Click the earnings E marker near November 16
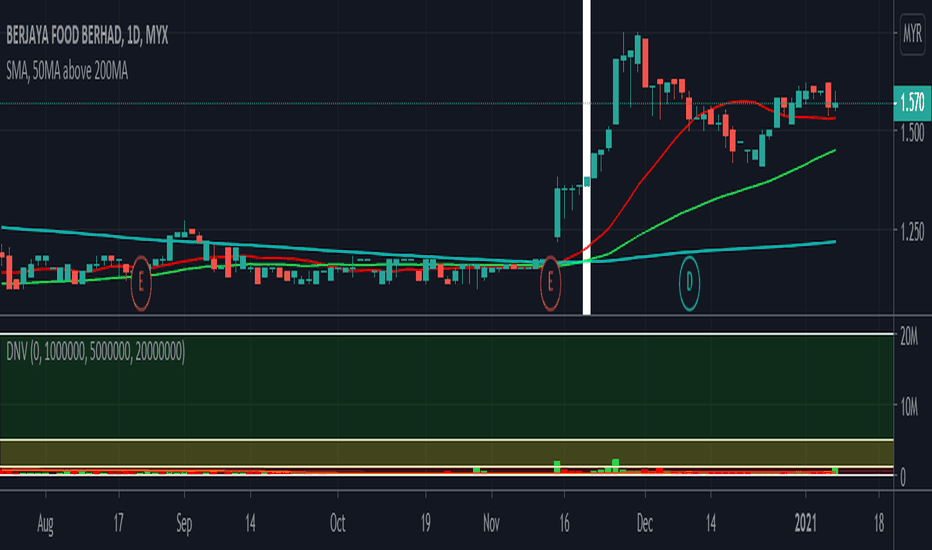This screenshot has height=550, width=932. [550, 283]
